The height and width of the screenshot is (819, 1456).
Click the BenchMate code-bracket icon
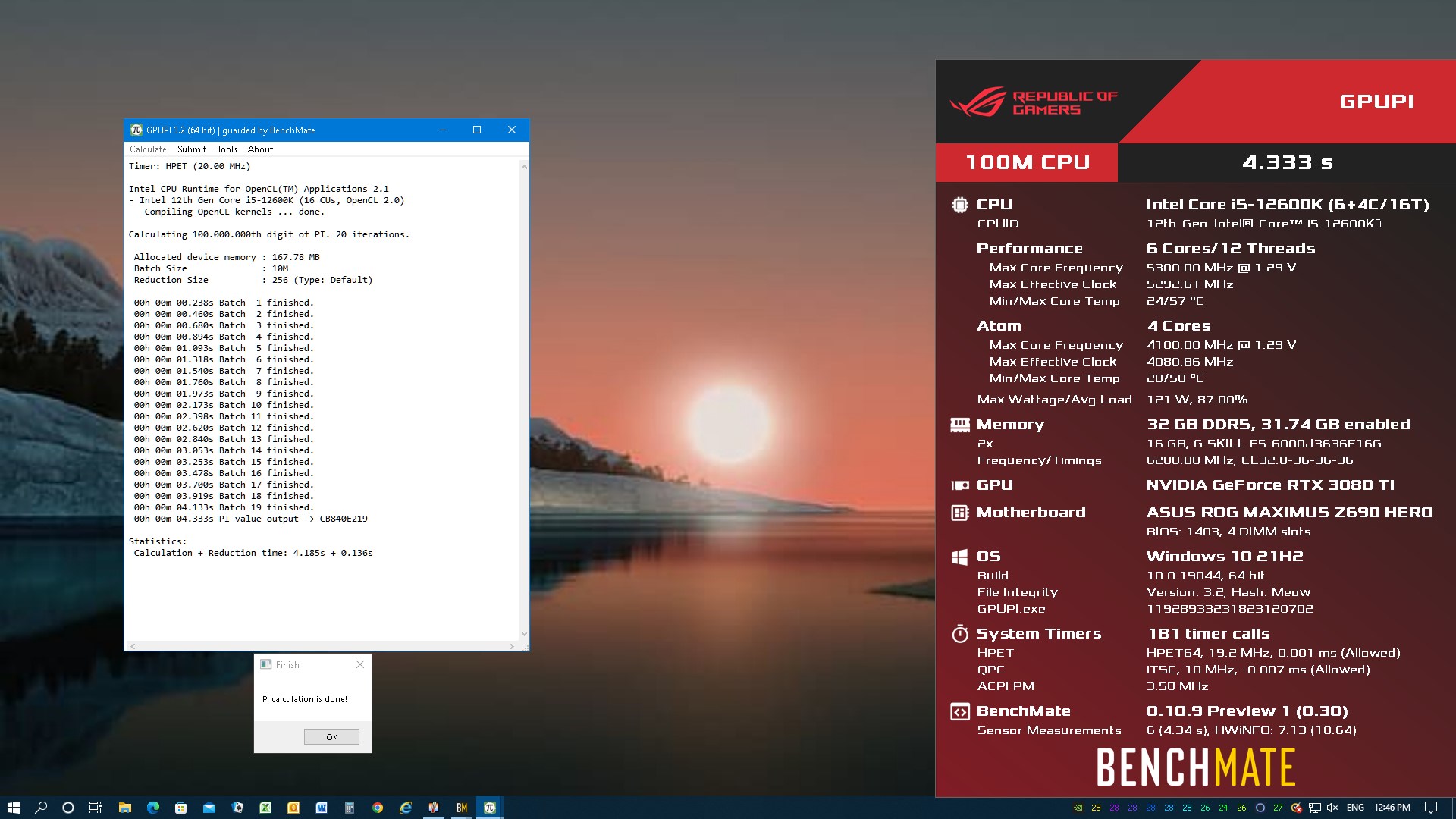[x=959, y=711]
